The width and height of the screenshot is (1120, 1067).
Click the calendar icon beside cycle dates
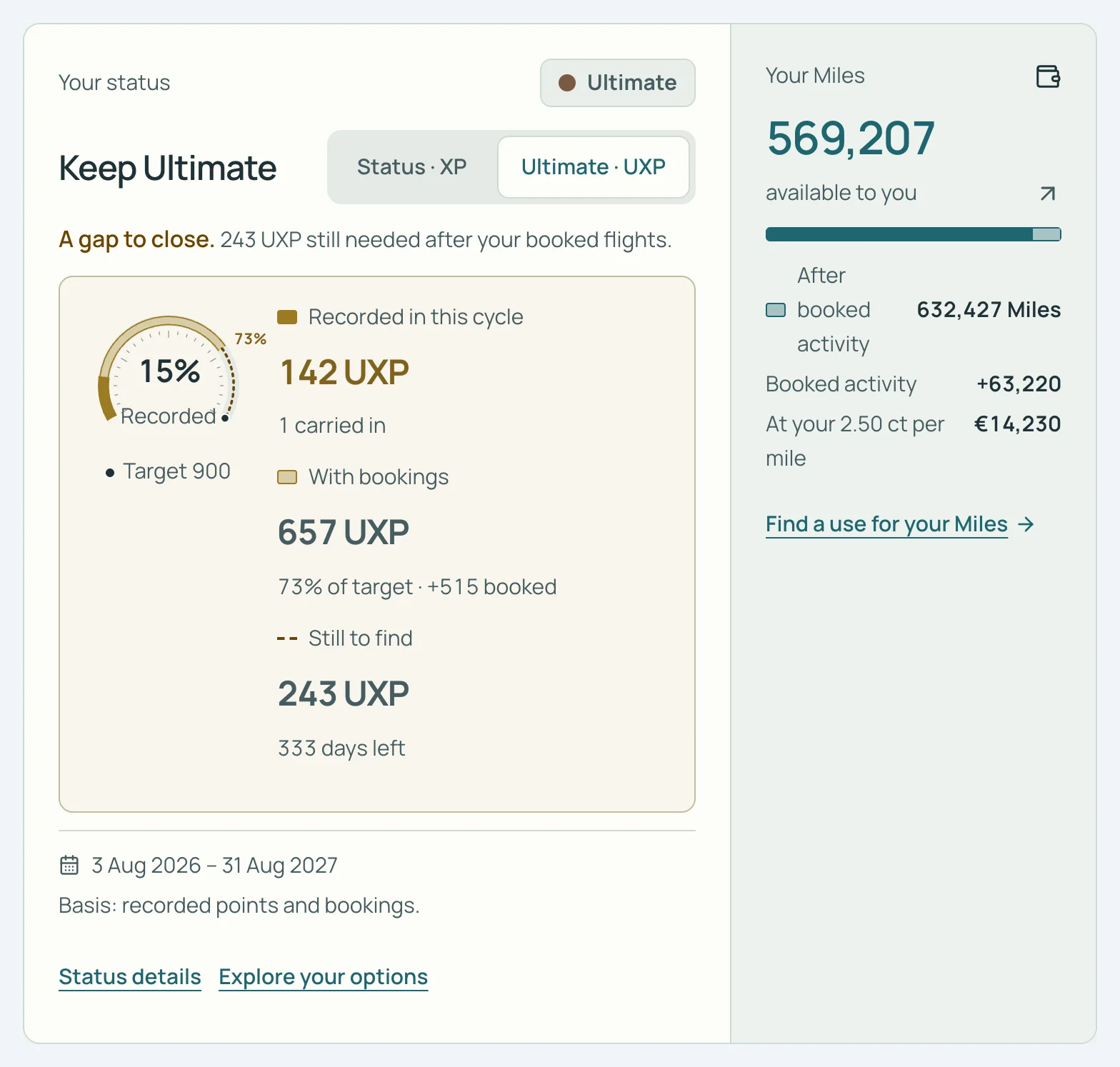click(69, 865)
